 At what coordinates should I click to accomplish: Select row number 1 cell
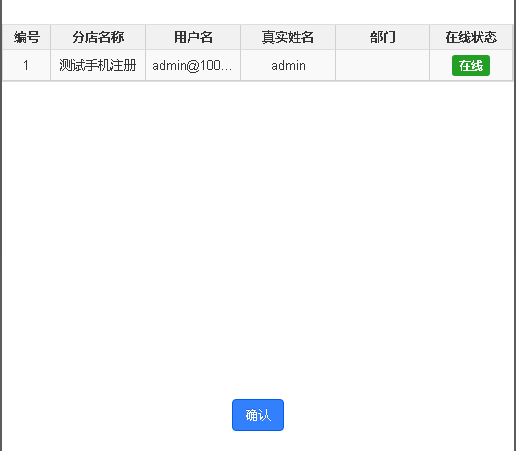point(27,65)
